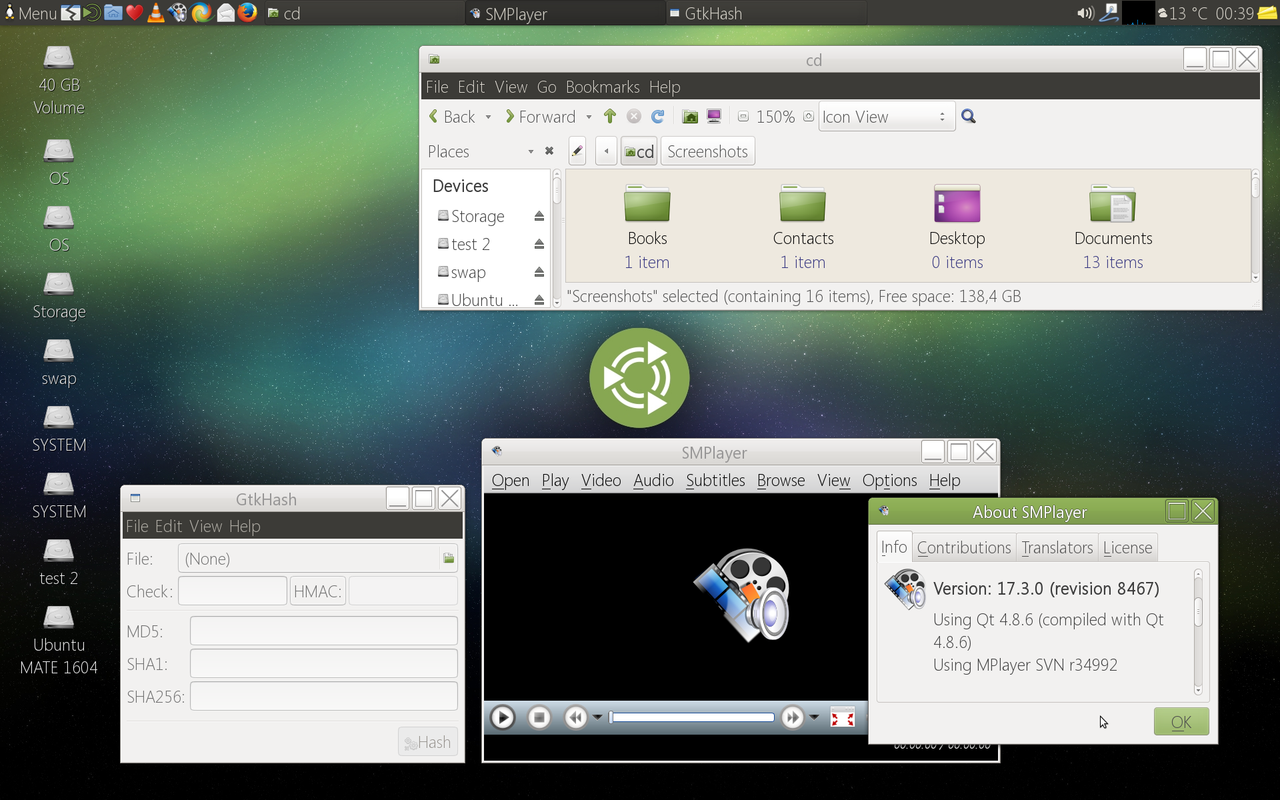Click the Computer toolbar icon
1280x800 pixels.
714,116
